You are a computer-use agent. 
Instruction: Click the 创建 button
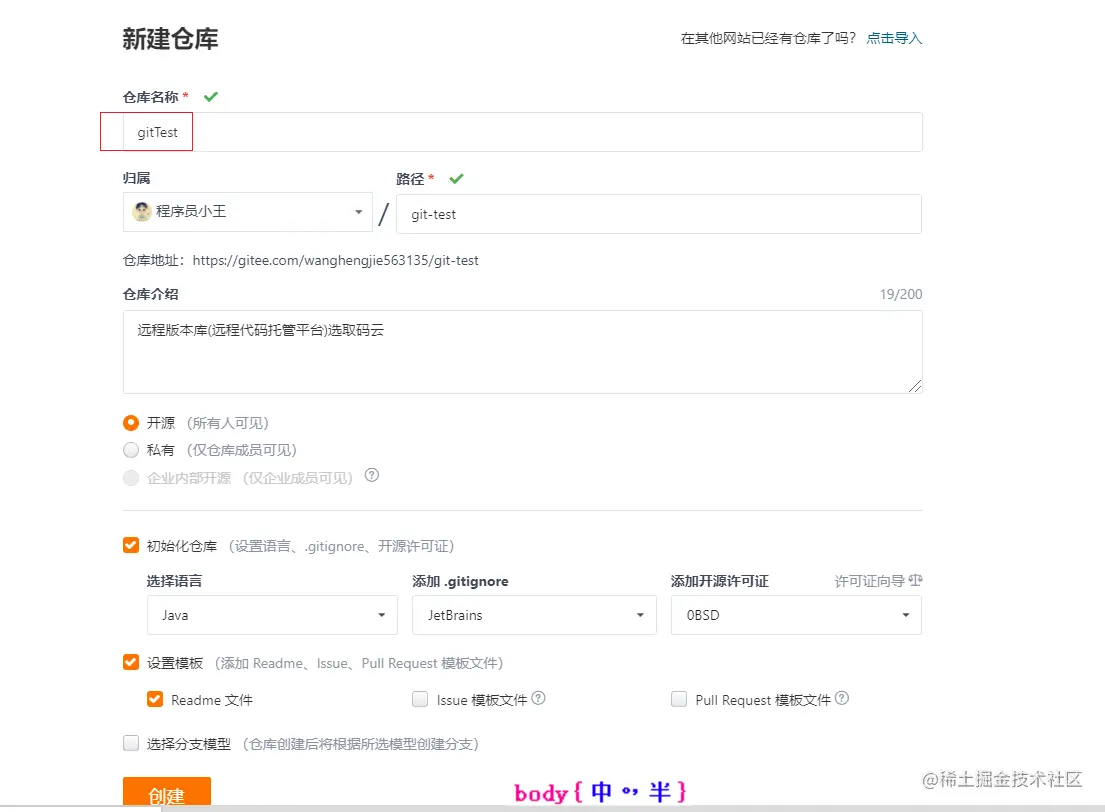click(x=167, y=794)
